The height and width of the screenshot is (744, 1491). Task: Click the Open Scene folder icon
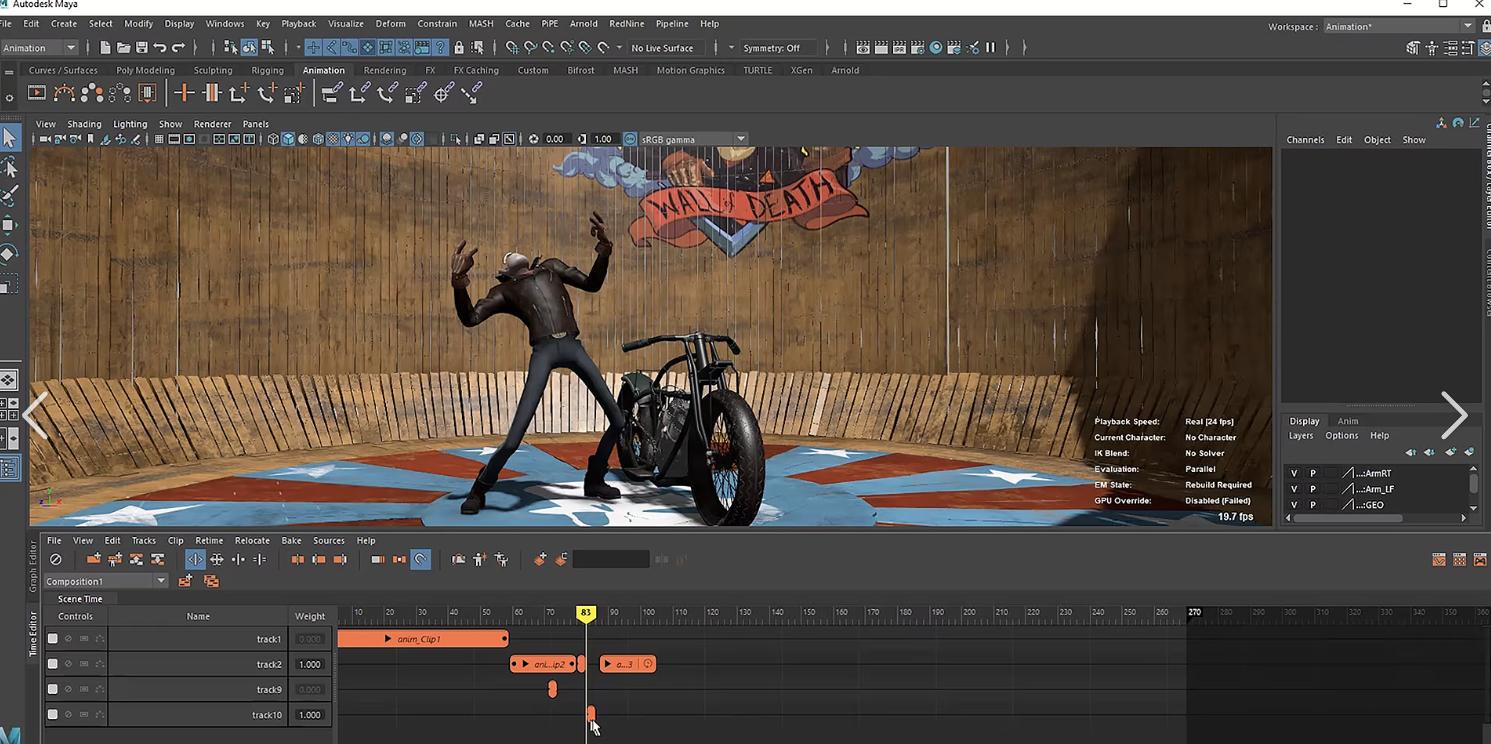coord(123,48)
